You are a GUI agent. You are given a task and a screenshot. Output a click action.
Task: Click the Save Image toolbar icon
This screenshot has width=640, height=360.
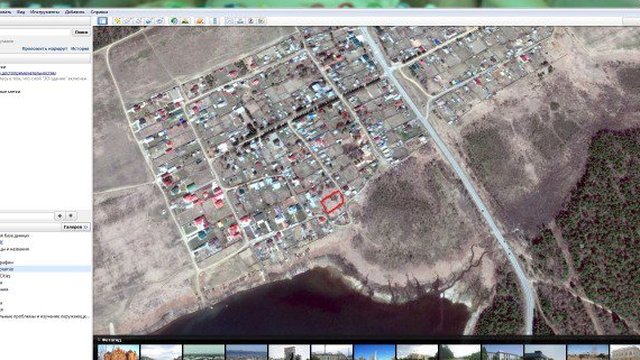click(251, 21)
